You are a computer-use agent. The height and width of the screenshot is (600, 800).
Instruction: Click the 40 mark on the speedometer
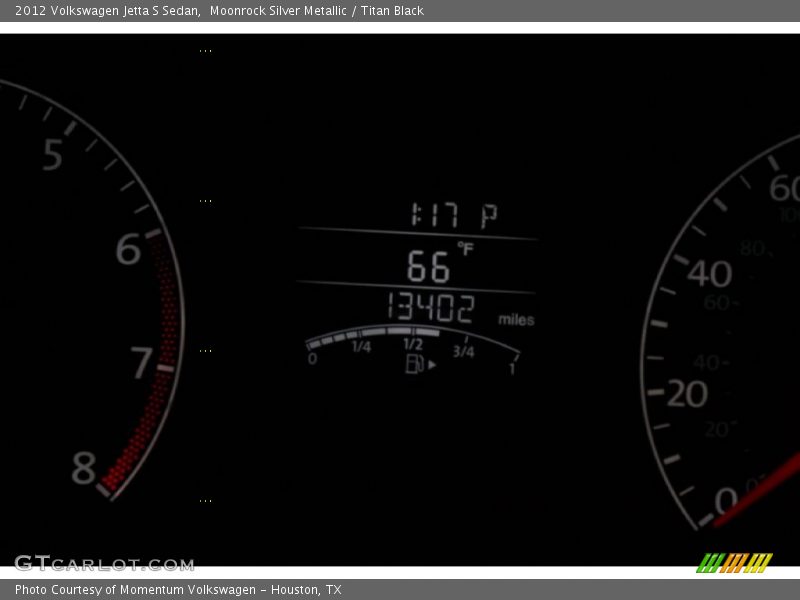coord(709,273)
